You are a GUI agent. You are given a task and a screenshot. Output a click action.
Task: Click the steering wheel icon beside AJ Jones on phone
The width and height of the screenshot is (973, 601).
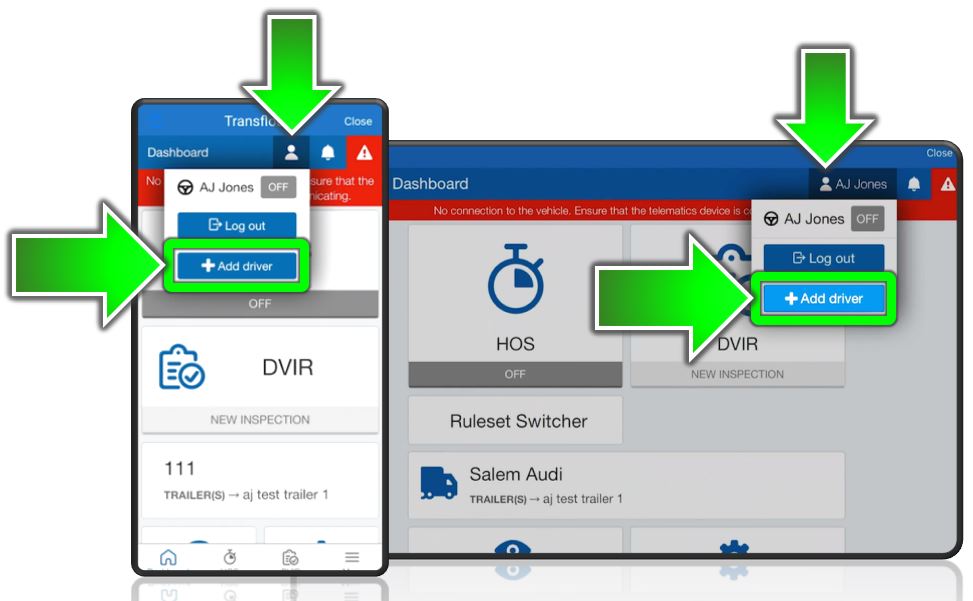point(185,187)
